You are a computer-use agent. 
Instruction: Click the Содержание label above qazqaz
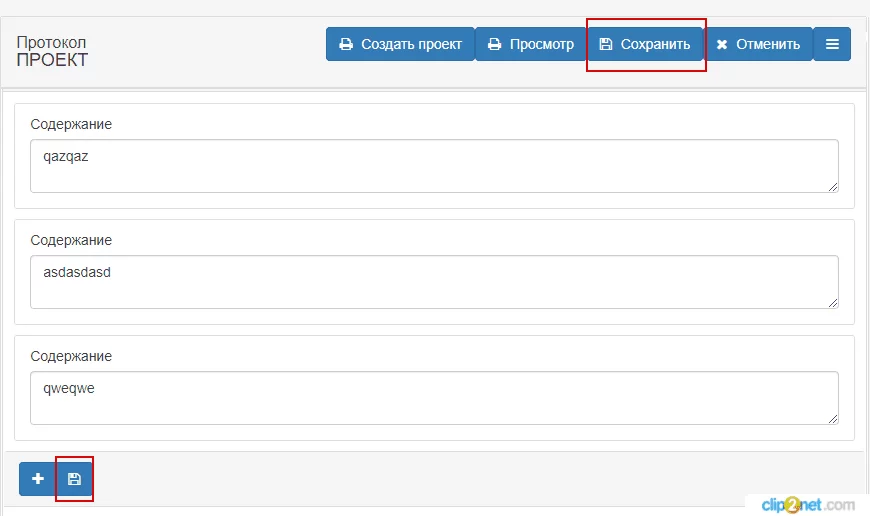click(x=71, y=124)
